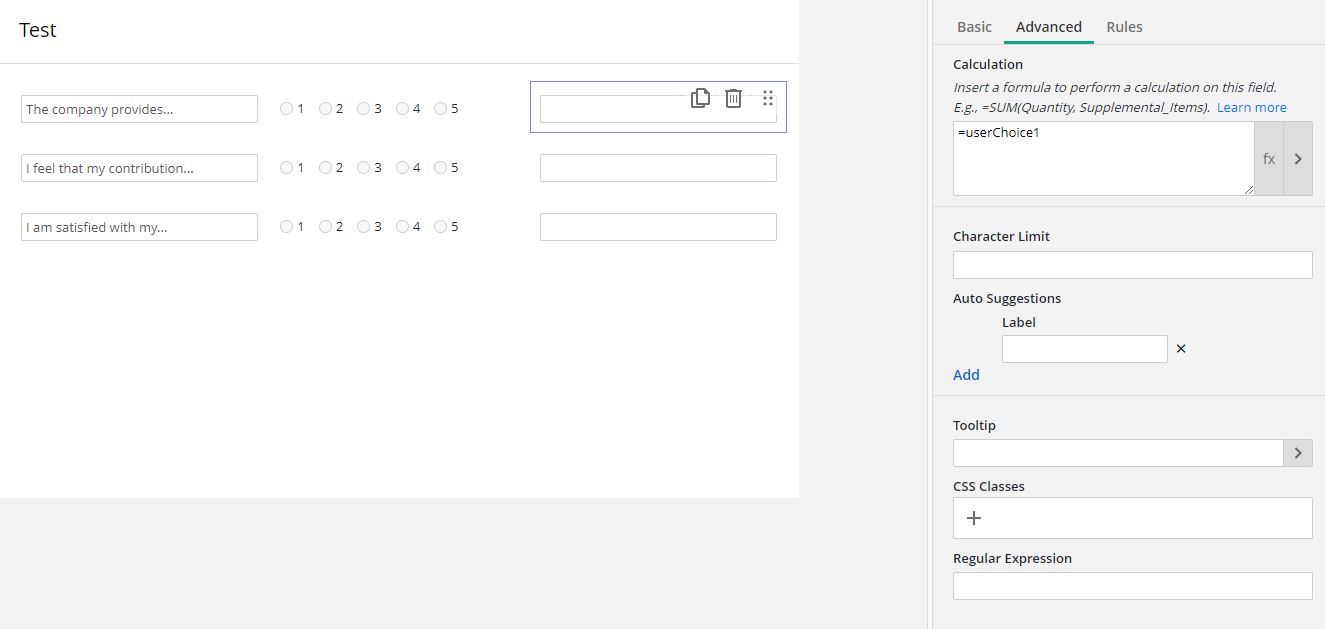Screen dimensions: 1325x629
Task: Select rating 4 for 'The company provides' row
Action: (402, 109)
